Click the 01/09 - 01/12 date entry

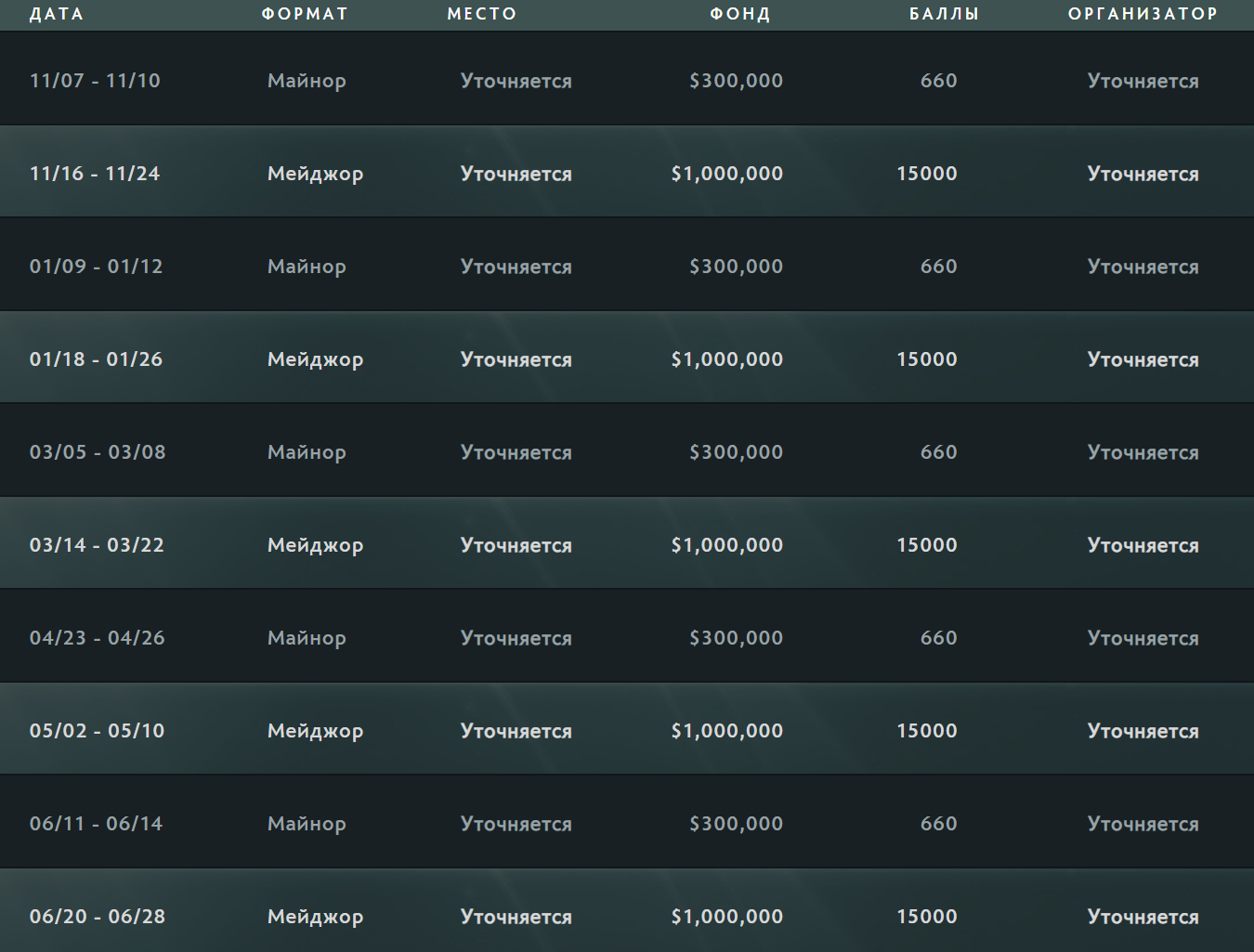[x=96, y=267]
